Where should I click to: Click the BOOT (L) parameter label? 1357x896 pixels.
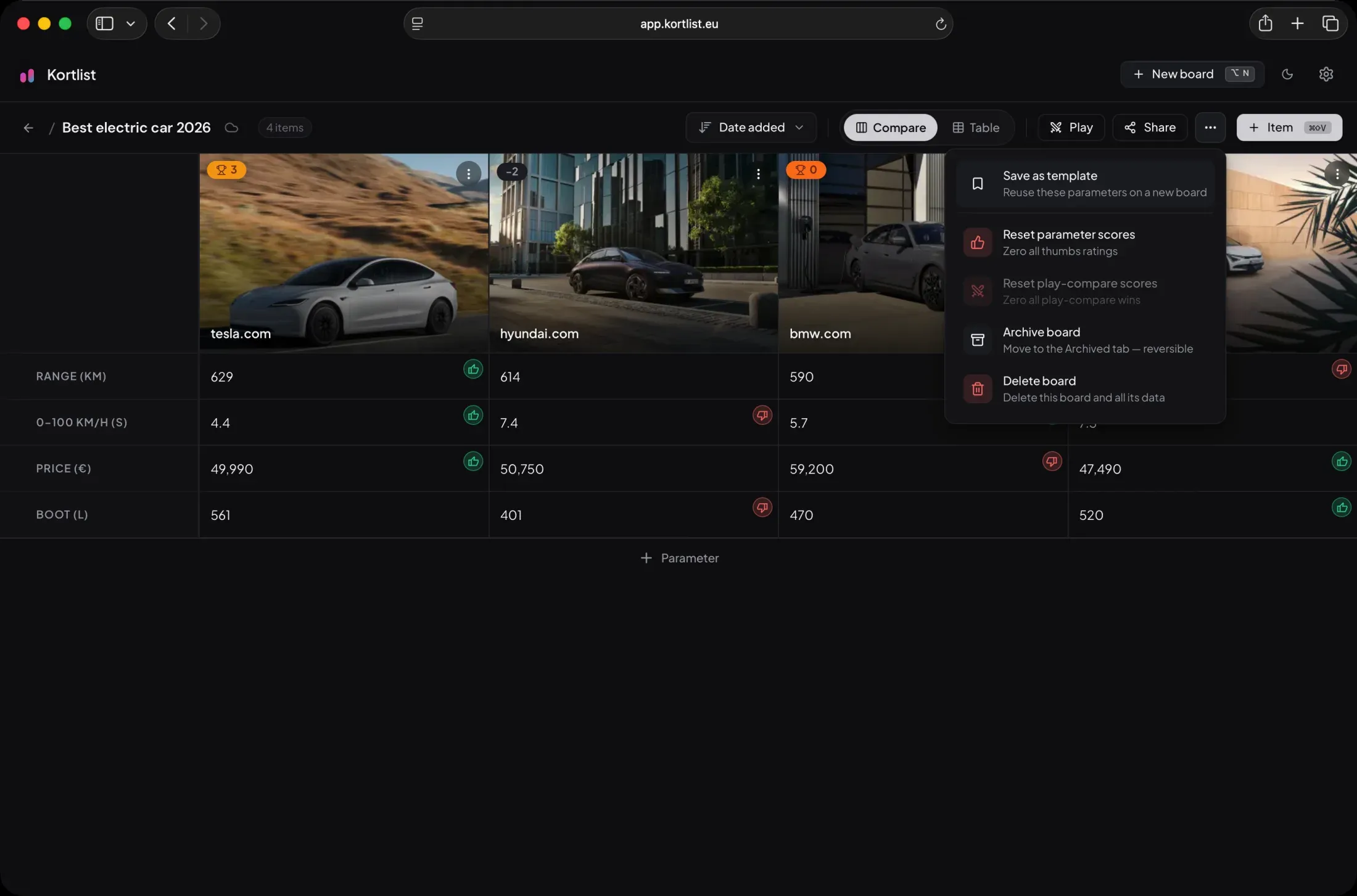pyautogui.click(x=62, y=514)
